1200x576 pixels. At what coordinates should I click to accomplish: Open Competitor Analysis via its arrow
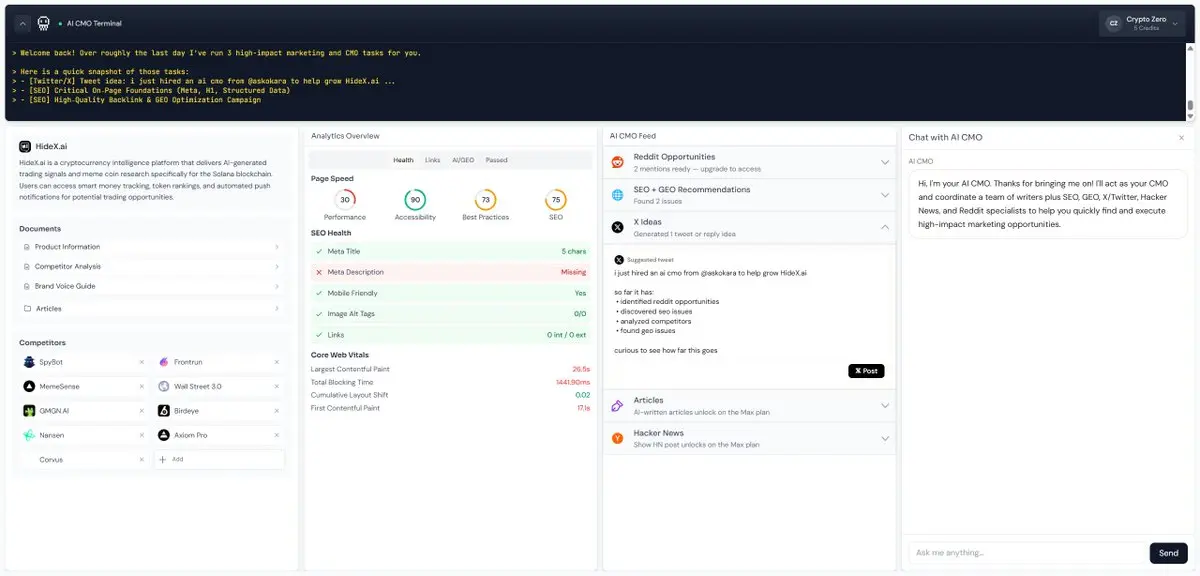pyautogui.click(x=277, y=267)
